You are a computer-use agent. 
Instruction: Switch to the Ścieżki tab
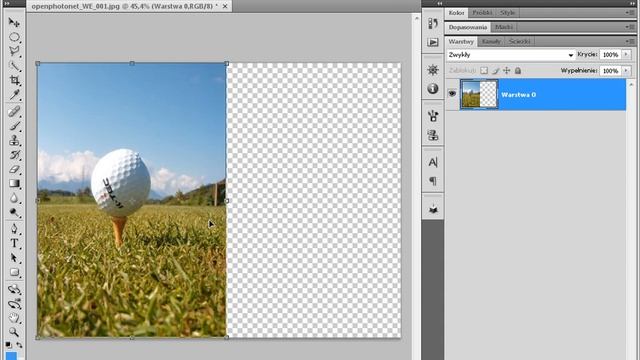tap(520, 41)
